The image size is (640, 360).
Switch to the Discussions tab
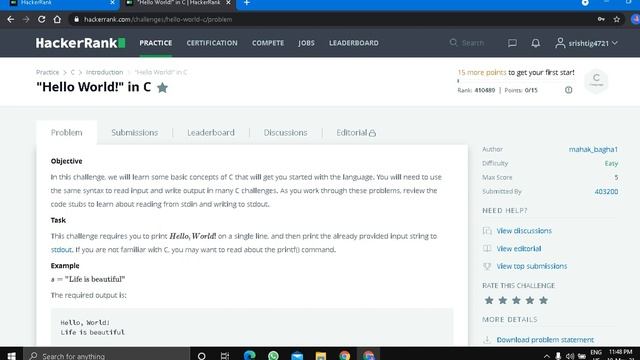point(285,133)
